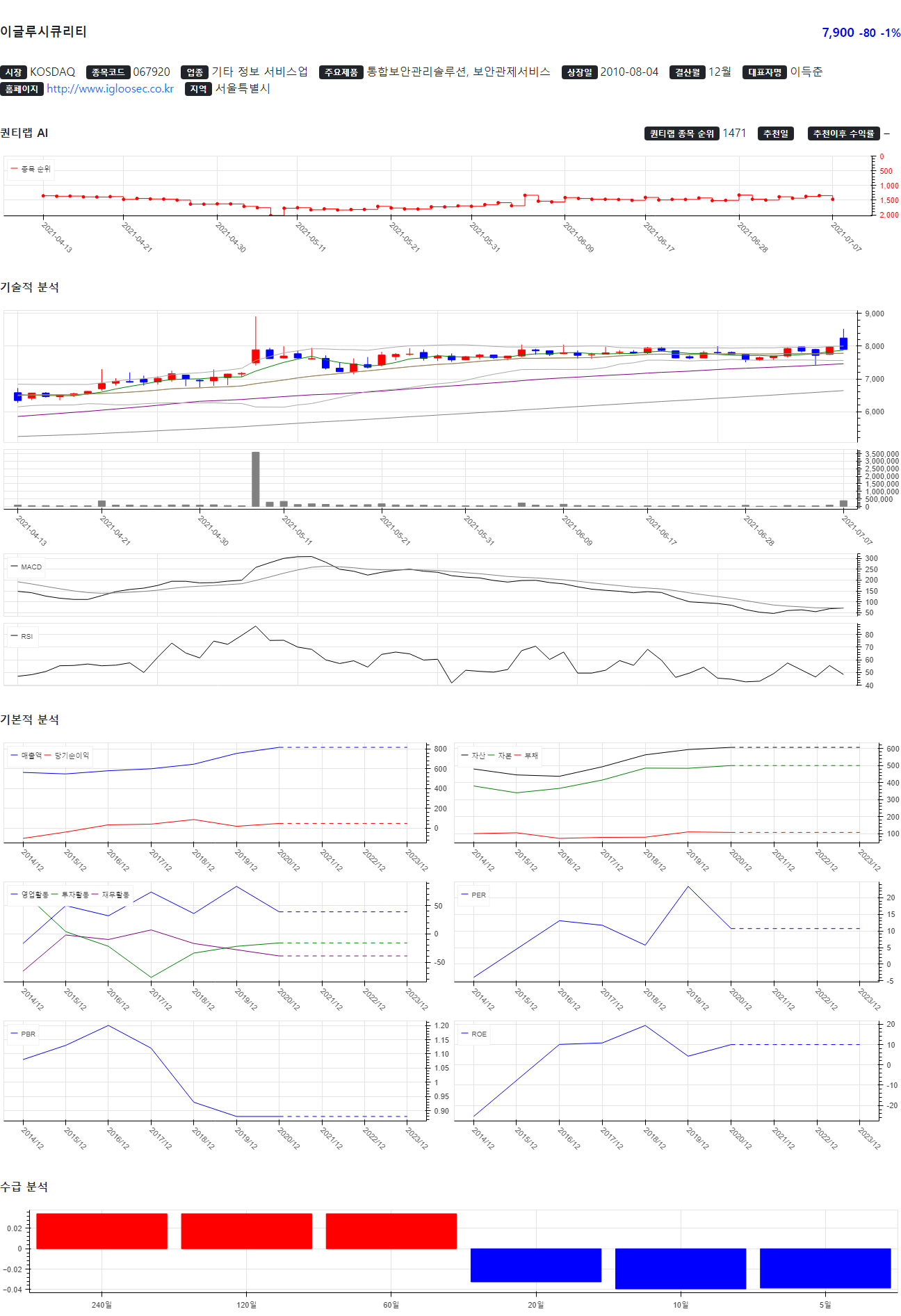This screenshot has width=901, height=1316.
Task: Click the red 240일 supply bar
Action: coord(102,1231)
